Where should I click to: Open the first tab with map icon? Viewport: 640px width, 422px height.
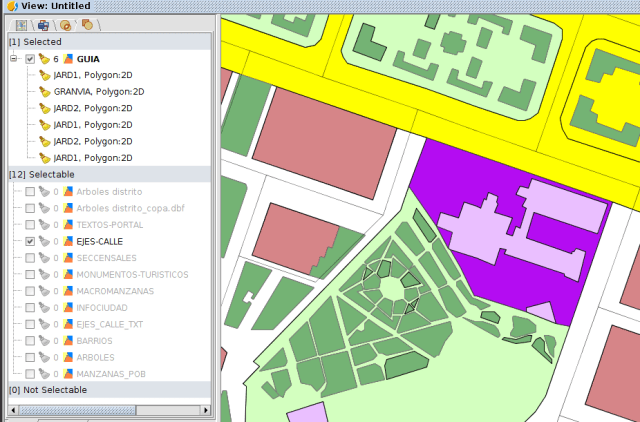point(20,24)
